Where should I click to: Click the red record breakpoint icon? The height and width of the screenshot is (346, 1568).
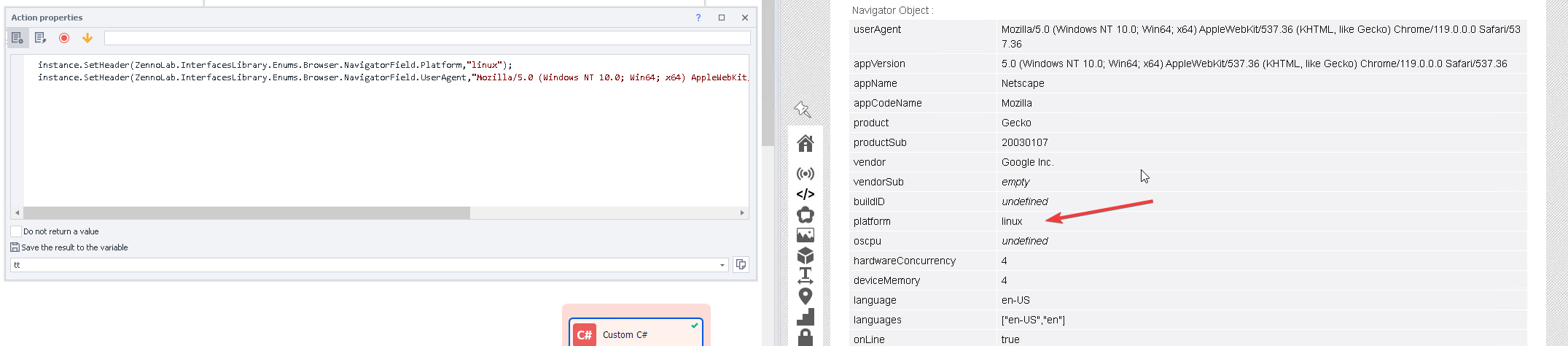point(64,38)
